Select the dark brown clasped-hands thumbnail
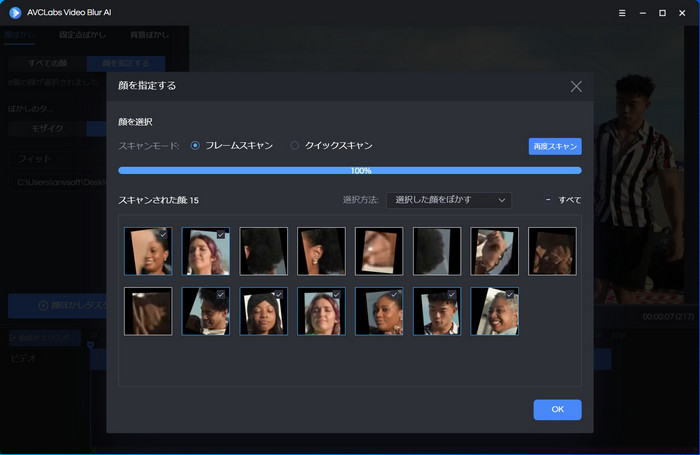The image size is (700, 455). [552, 251]
